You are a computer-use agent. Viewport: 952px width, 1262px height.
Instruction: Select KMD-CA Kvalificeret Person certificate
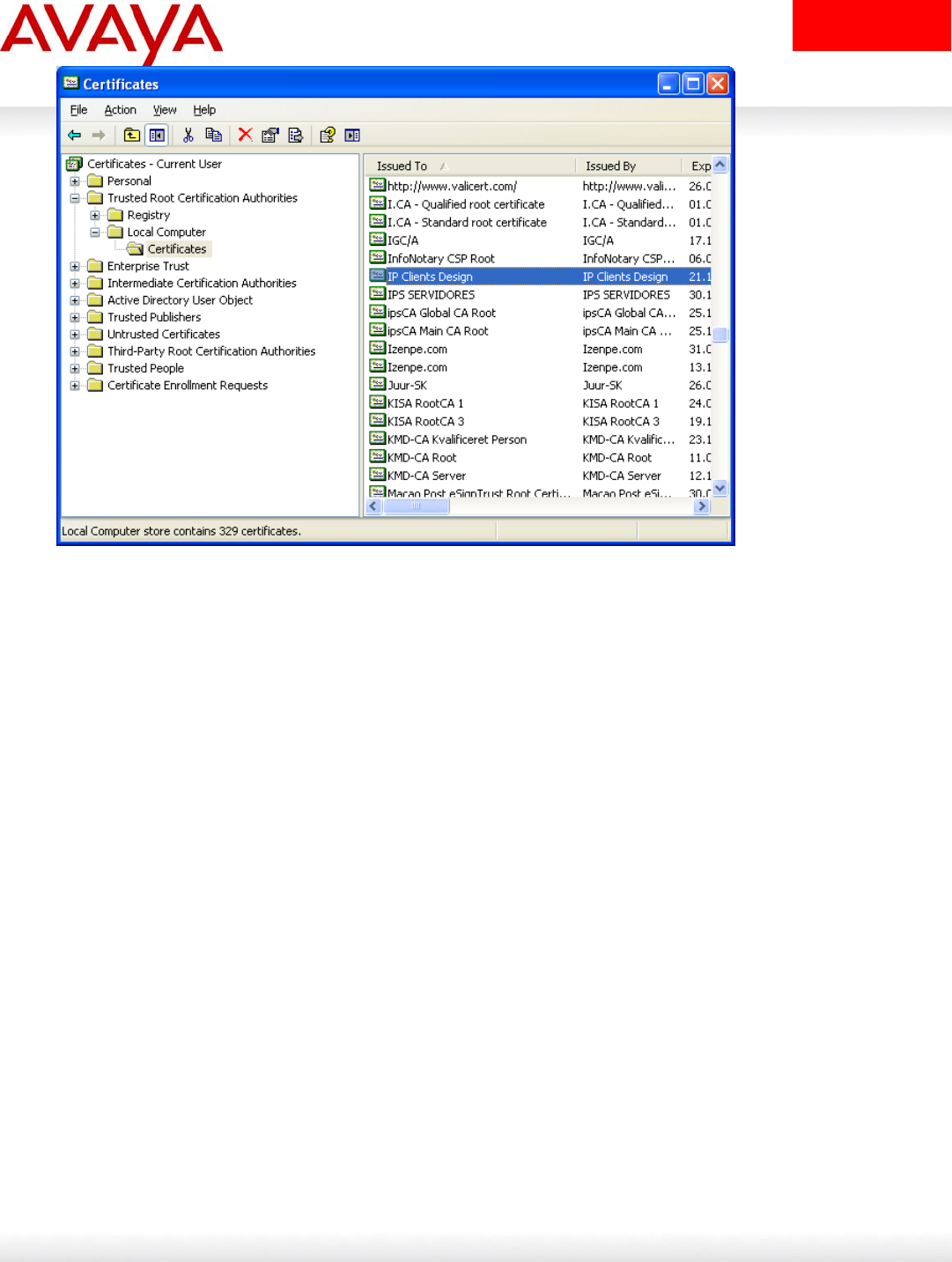[x=539, y=439]
